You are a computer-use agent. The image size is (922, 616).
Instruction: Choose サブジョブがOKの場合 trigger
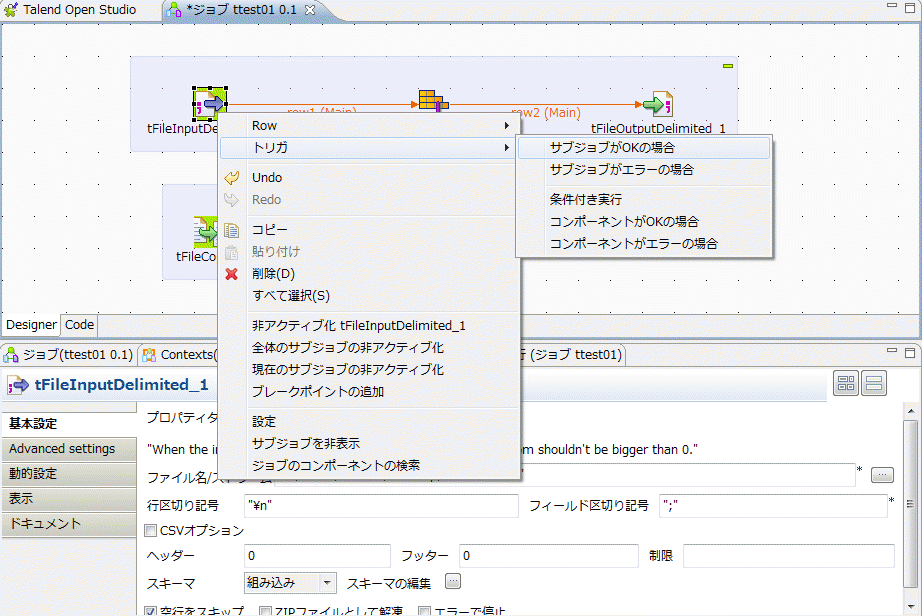[x=644, y=148]
